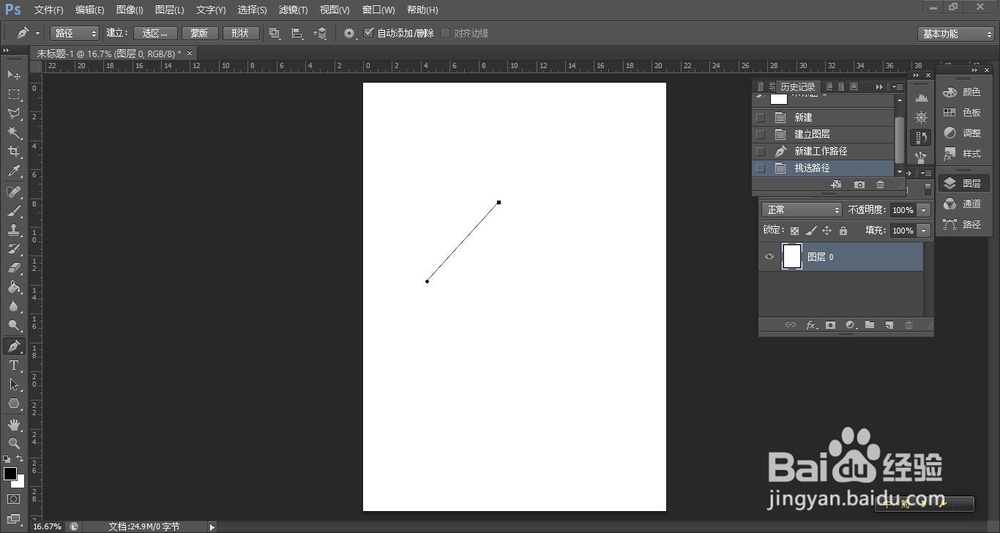
Task: Select the Lasso tool
Action: coord(13,113)
